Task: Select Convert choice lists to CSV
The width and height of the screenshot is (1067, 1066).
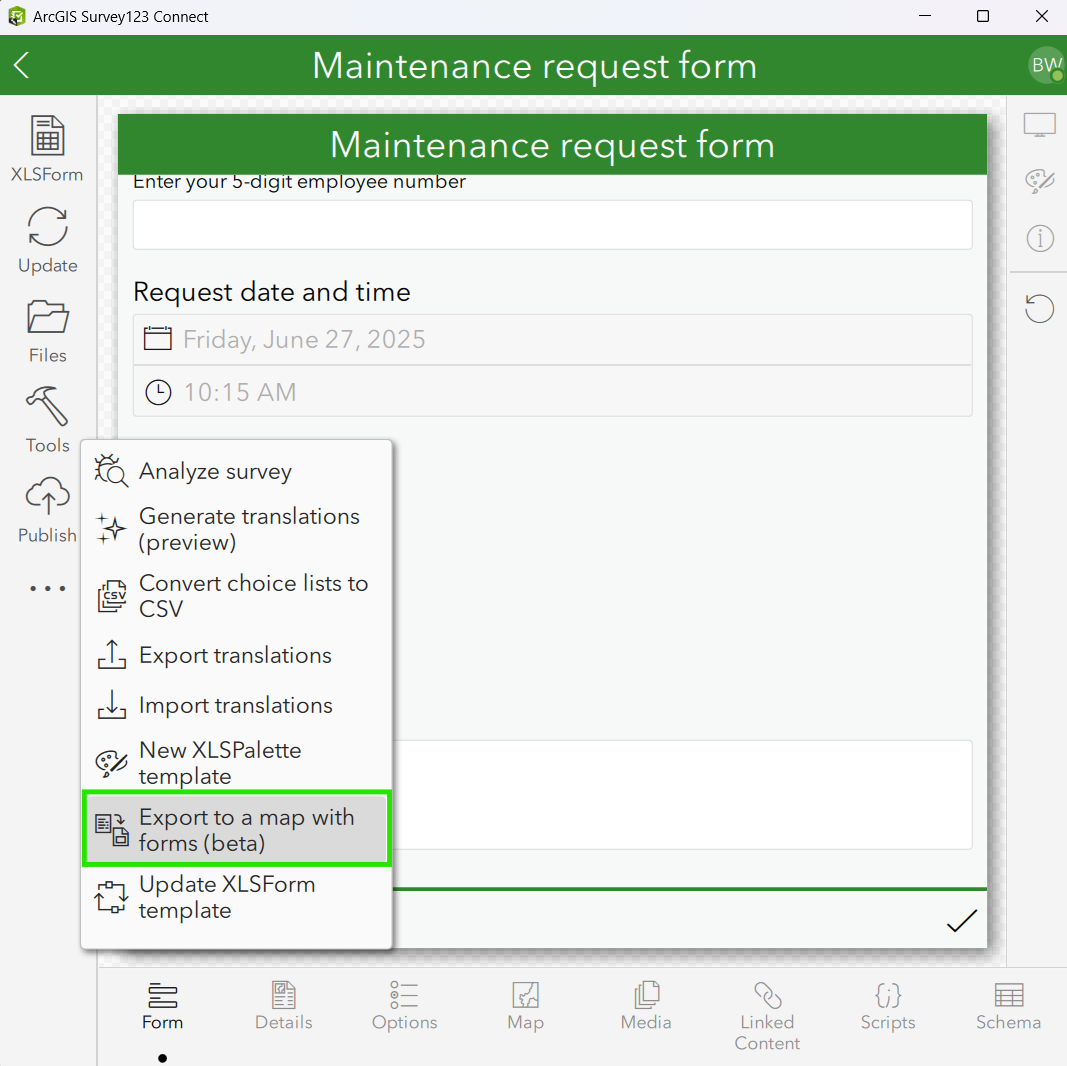Action: click(236, 596)
